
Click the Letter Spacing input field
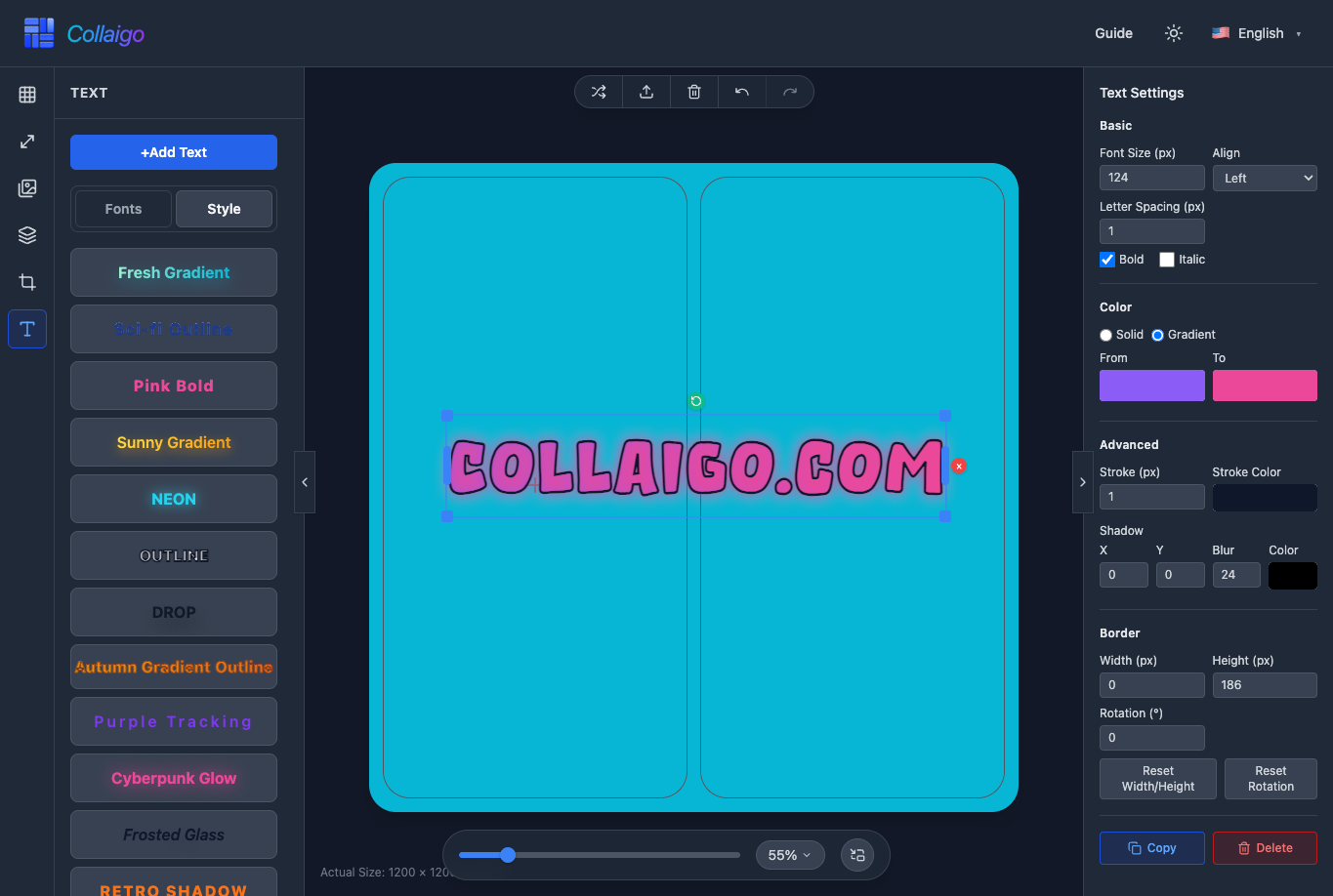tap(1152, 231)
